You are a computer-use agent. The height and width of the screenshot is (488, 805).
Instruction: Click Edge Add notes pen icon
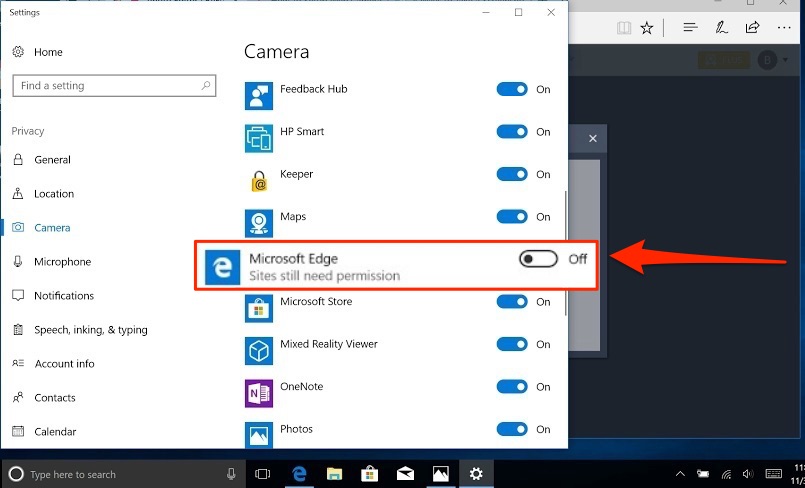721,28
